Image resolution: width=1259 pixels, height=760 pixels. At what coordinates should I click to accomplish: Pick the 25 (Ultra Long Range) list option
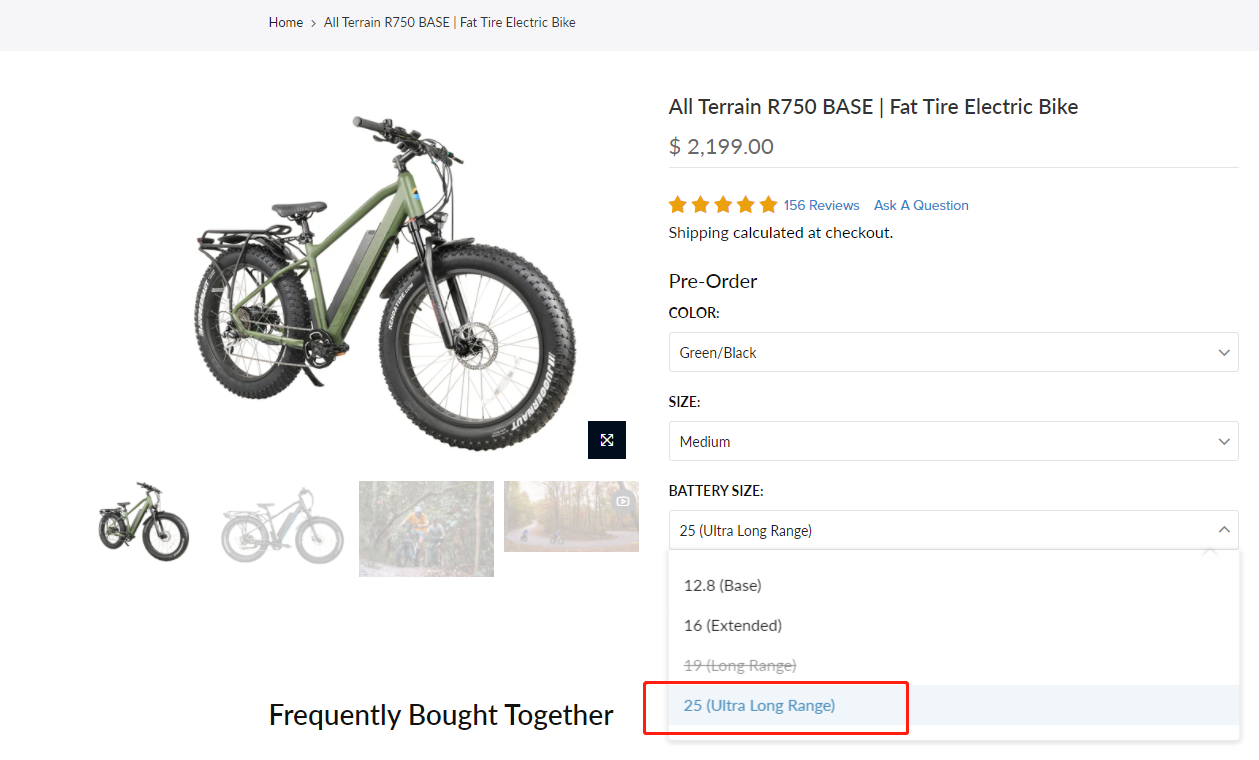click(x=759, y=705)
